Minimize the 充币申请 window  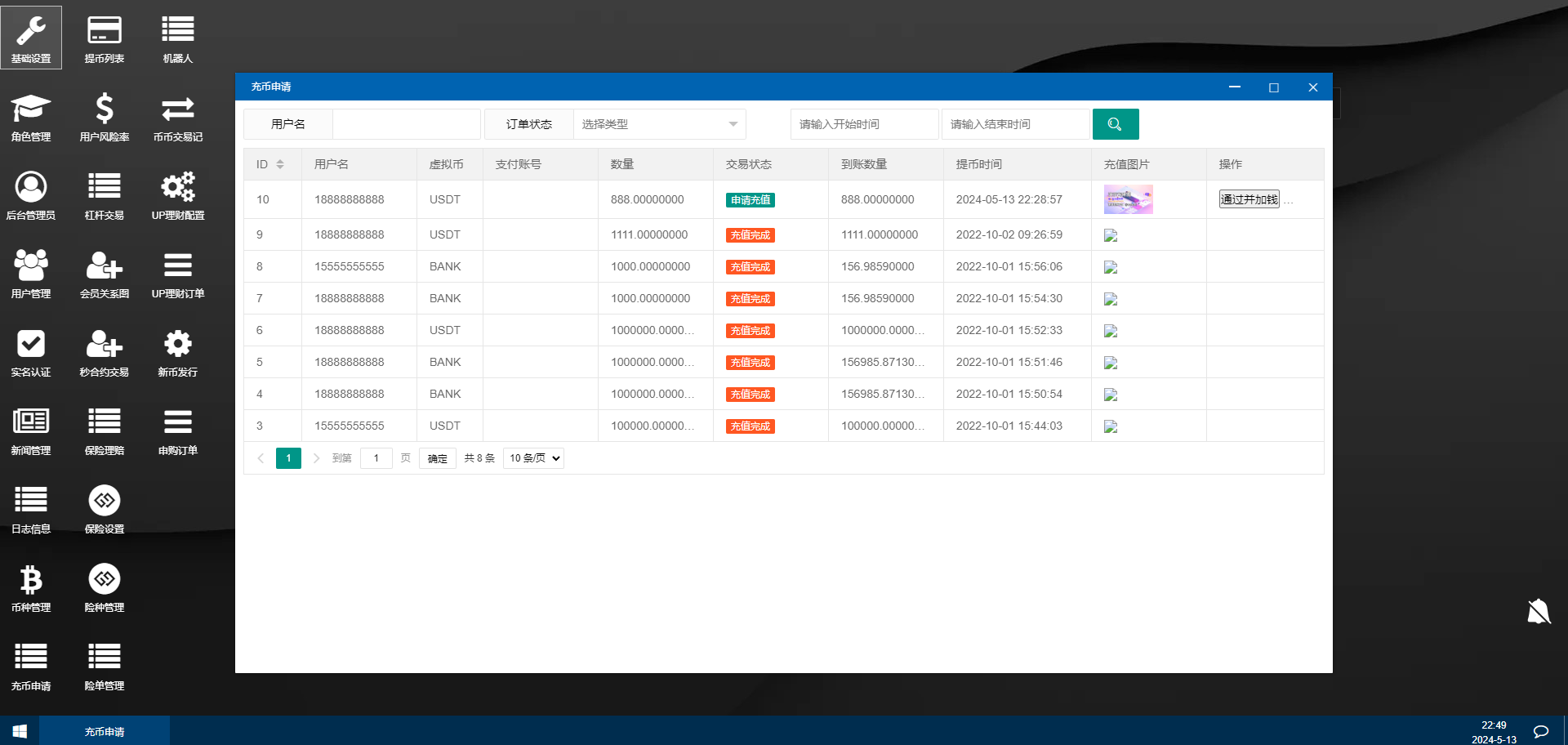point(1235,87)
